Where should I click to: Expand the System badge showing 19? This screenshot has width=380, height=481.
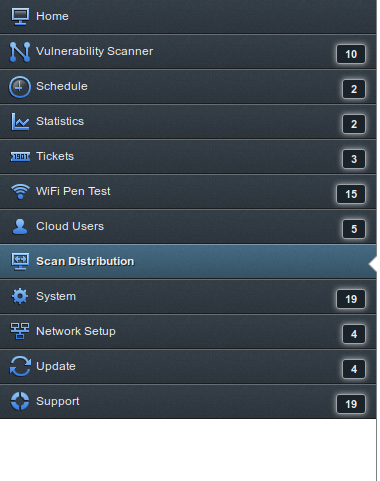[351, 299]
